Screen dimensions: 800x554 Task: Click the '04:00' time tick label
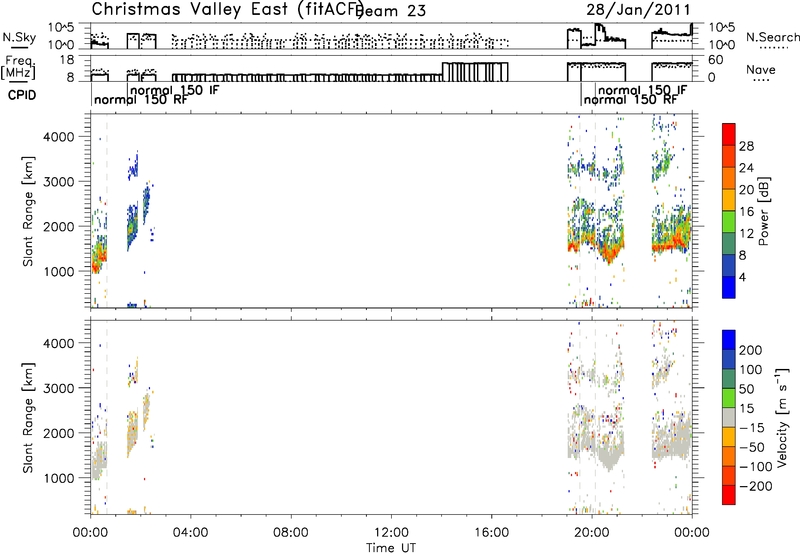tap(190, 533)
